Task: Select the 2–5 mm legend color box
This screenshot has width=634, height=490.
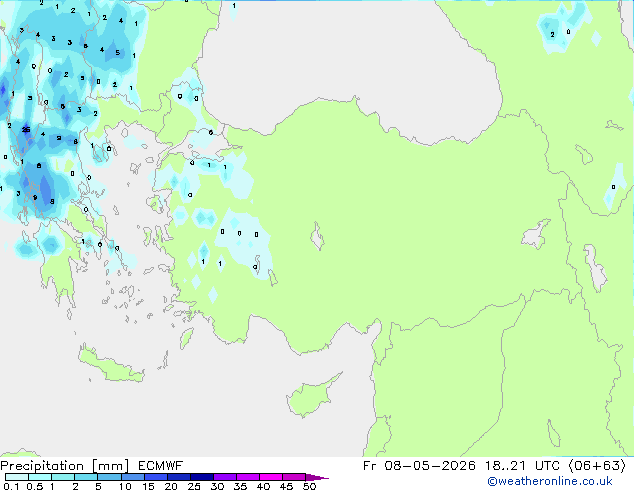Action: pyautogui.click(x=86, y=477)
